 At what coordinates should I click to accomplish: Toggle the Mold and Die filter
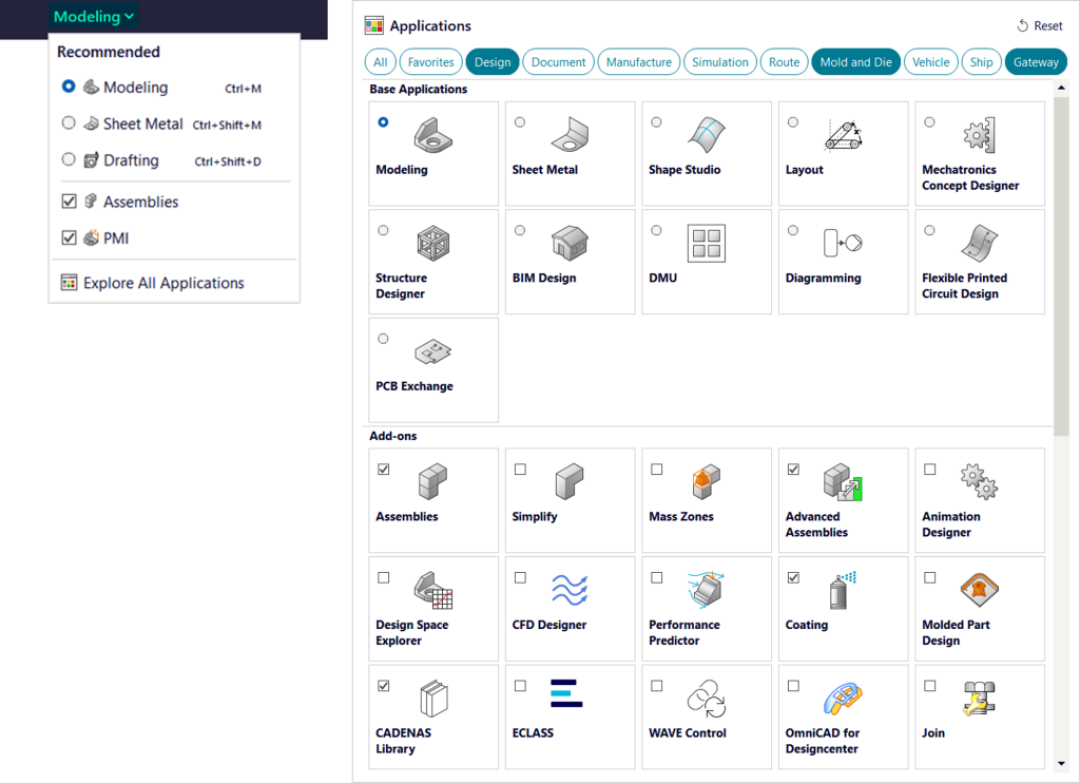point(855,62)
